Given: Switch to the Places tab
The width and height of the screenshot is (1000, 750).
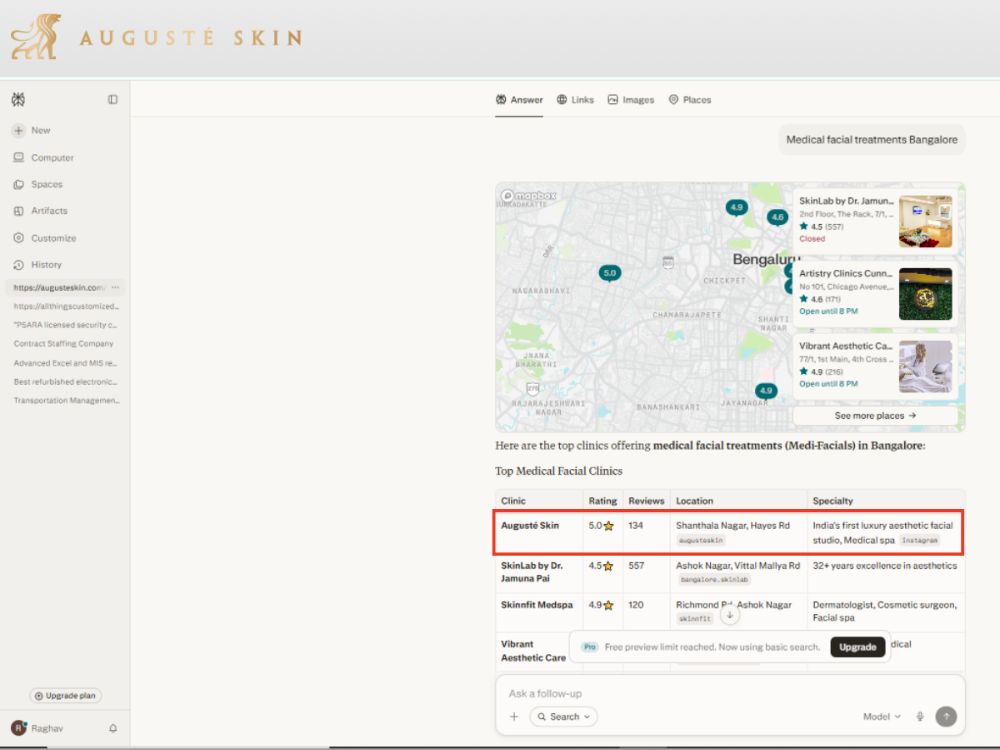Looking at the screenshot, I should [x=689, y=99].
